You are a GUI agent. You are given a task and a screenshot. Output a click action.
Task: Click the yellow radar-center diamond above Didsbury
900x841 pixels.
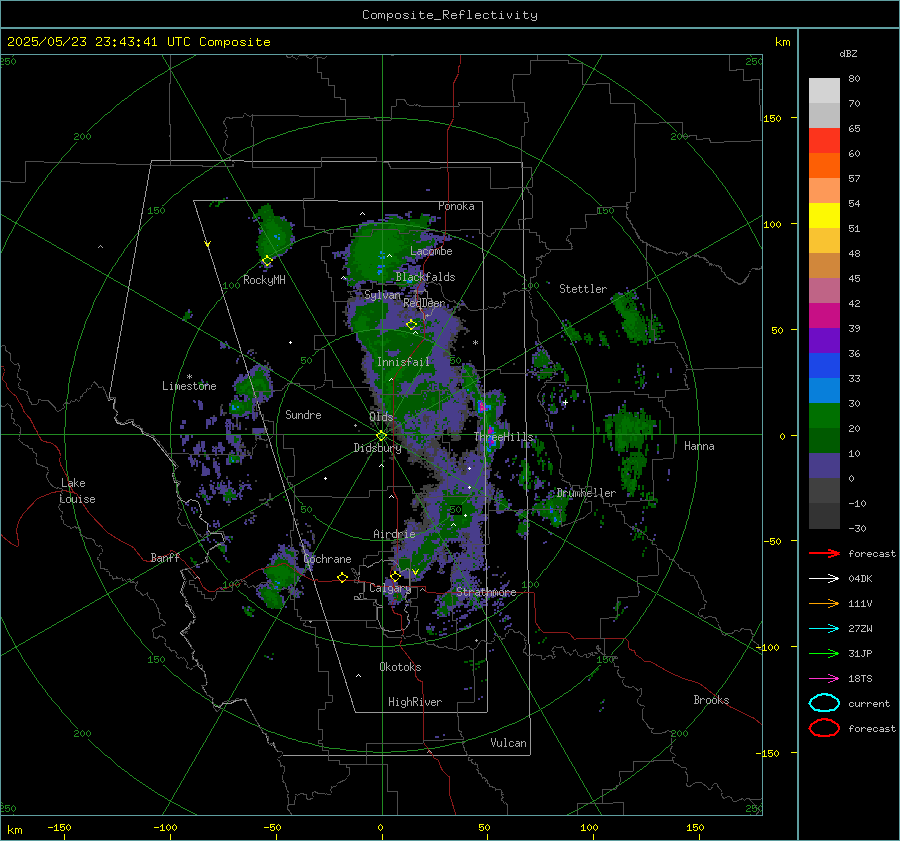point(381,436)
